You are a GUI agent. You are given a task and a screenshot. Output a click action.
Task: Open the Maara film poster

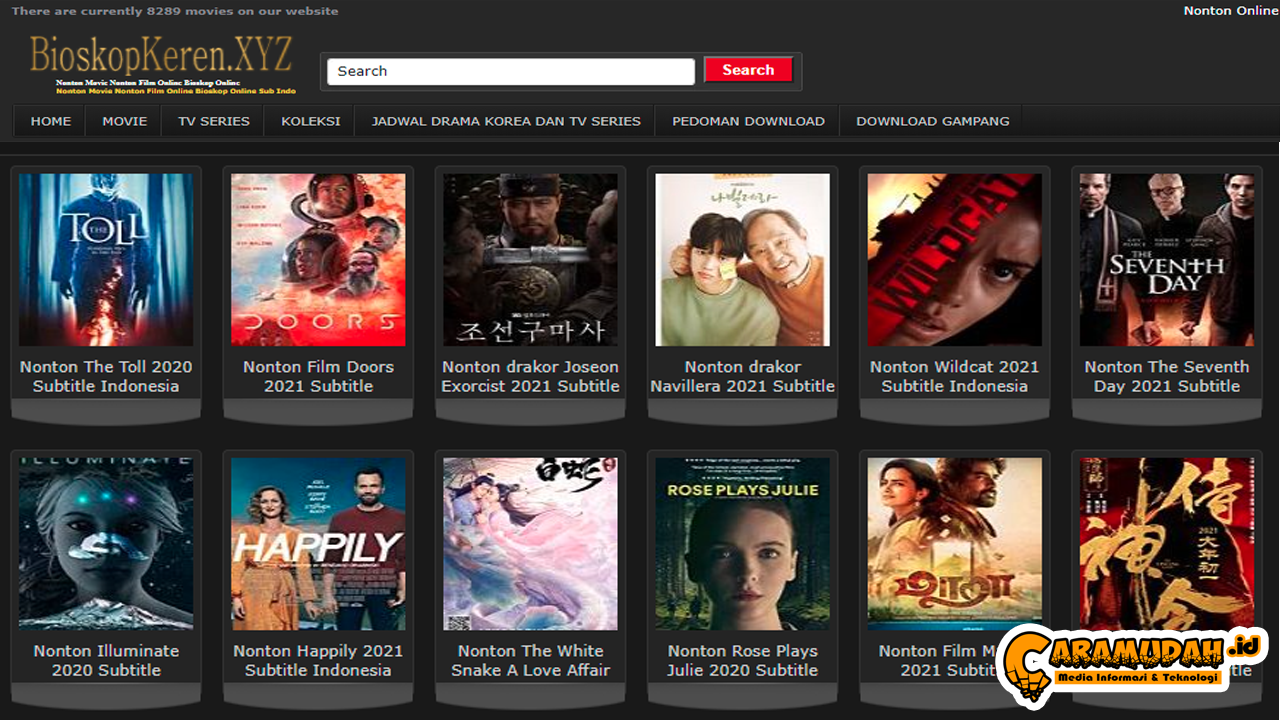pyautogui.click(x=954, y=544)
